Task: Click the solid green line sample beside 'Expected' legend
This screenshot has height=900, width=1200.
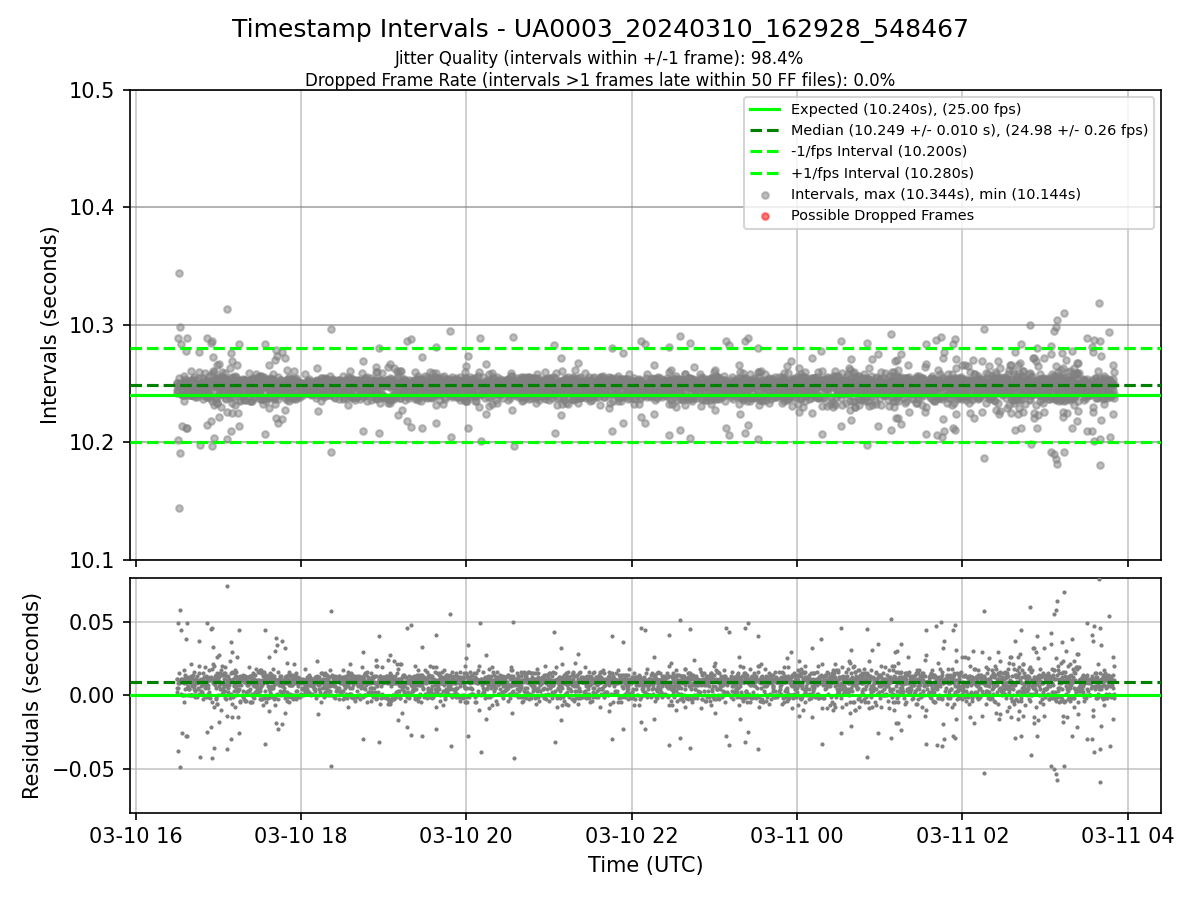Action: click(x=765, y=109)
